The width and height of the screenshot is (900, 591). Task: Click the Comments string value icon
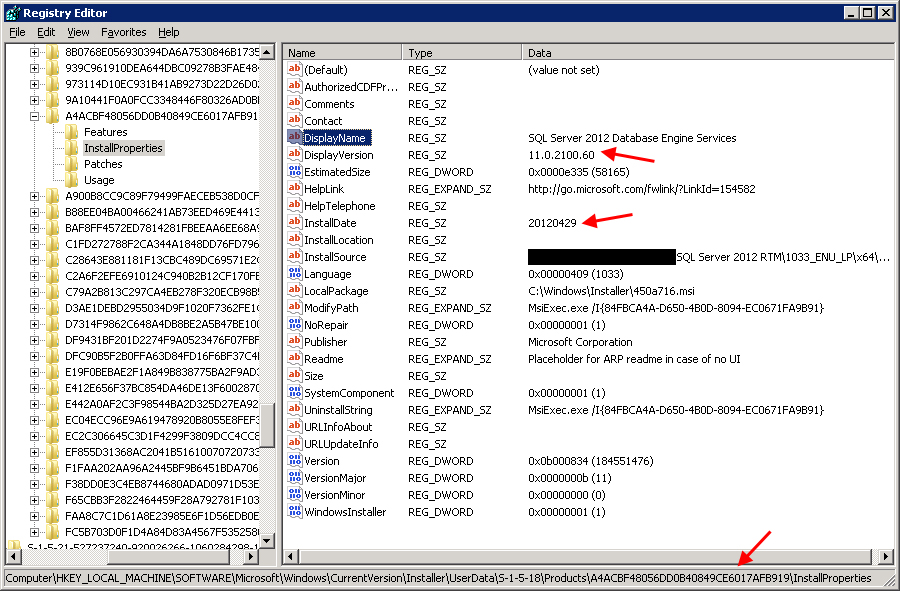coord(294,103)
